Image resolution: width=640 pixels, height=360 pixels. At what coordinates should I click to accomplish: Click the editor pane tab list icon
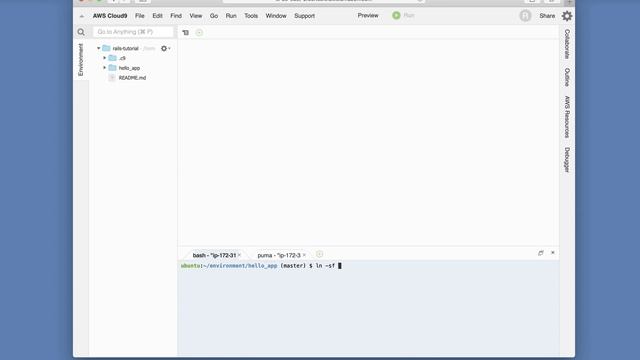click(185, 33)
